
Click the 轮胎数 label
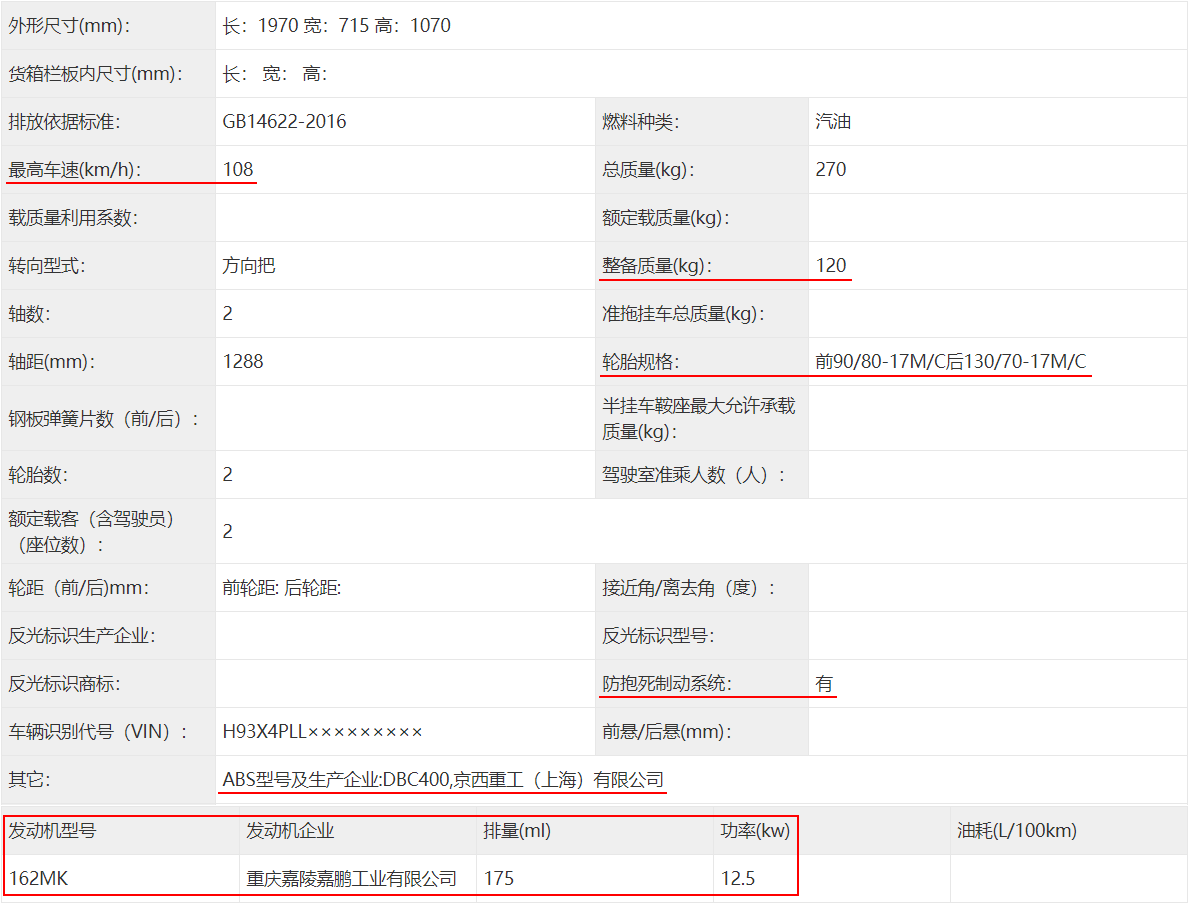click(x=38, y=475)
